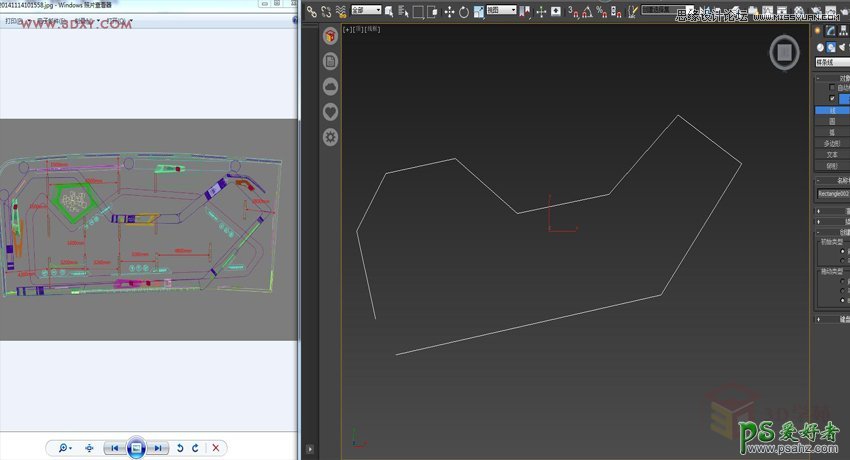
Task: Click the gear icon in viewport sidebar
Action: 331,137
